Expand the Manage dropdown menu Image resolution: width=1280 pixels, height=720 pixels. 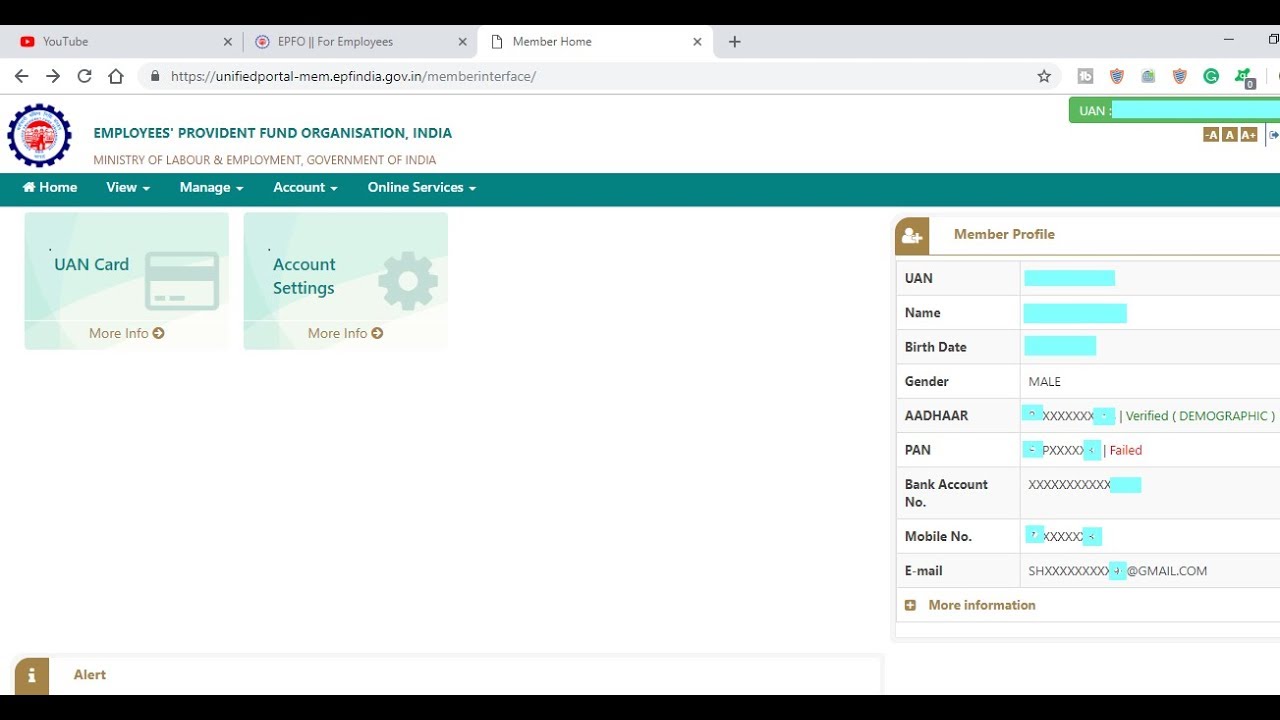tap(211, 187)
